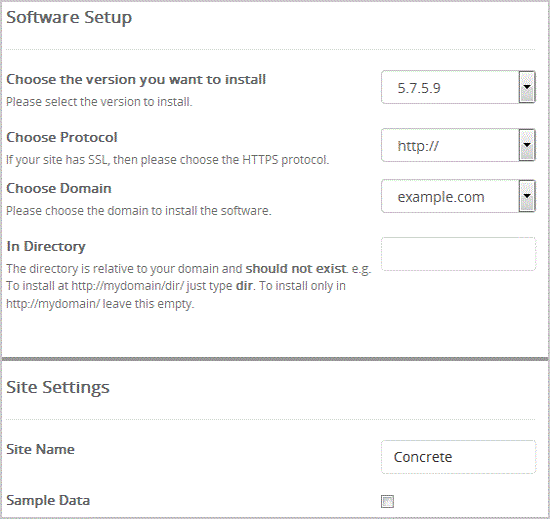Click the Software Setup heading
This screenshot has height=519, width=550.
click(69, 18)
